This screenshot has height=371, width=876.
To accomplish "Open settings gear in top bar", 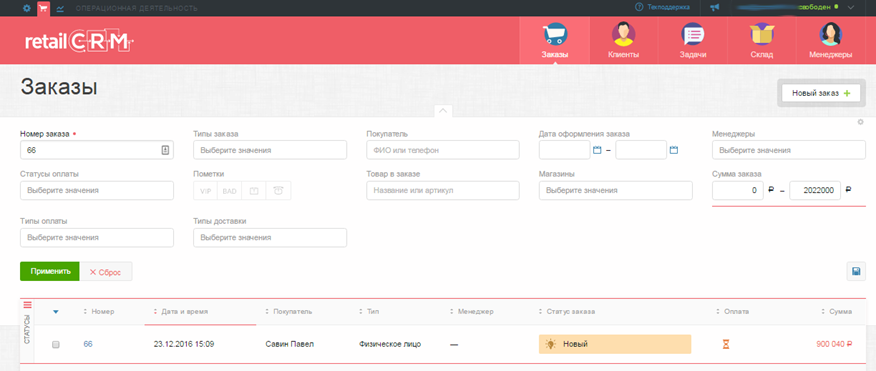I will click(x=27, y=8).
